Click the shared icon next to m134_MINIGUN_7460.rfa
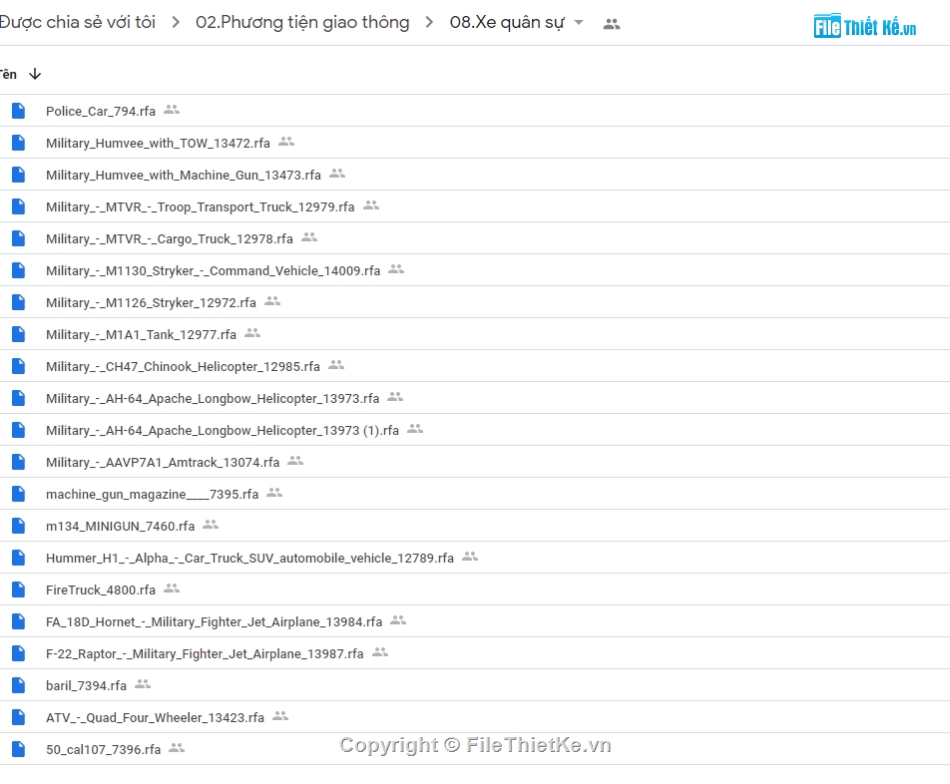Screen dimensions: 950x784 (x=211, y=525)
